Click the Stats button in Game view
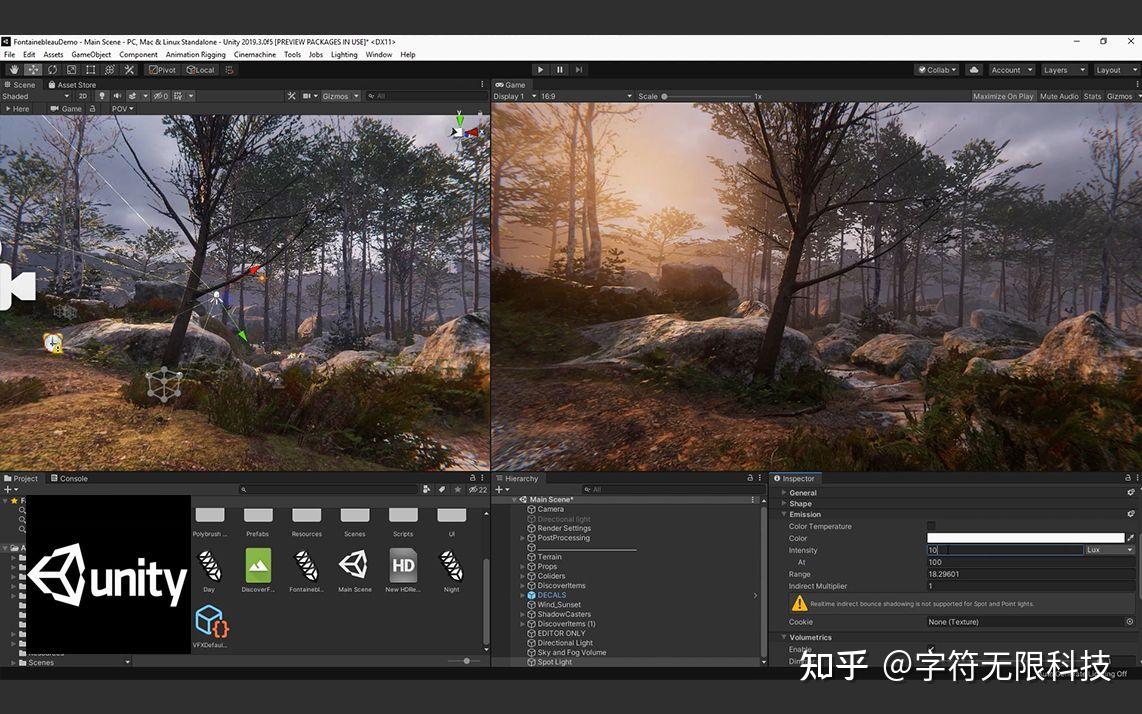Screen dimensions: 1142x714 coord(1092,96)
